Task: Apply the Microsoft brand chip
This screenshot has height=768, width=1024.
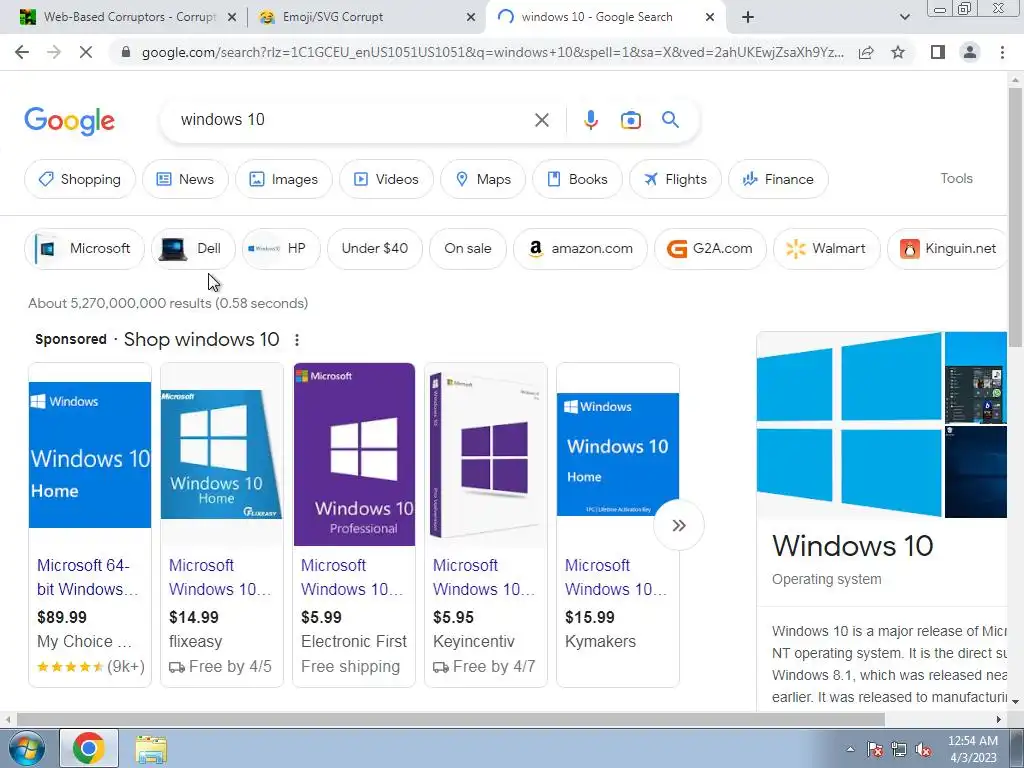Action: tap(84, 248)
